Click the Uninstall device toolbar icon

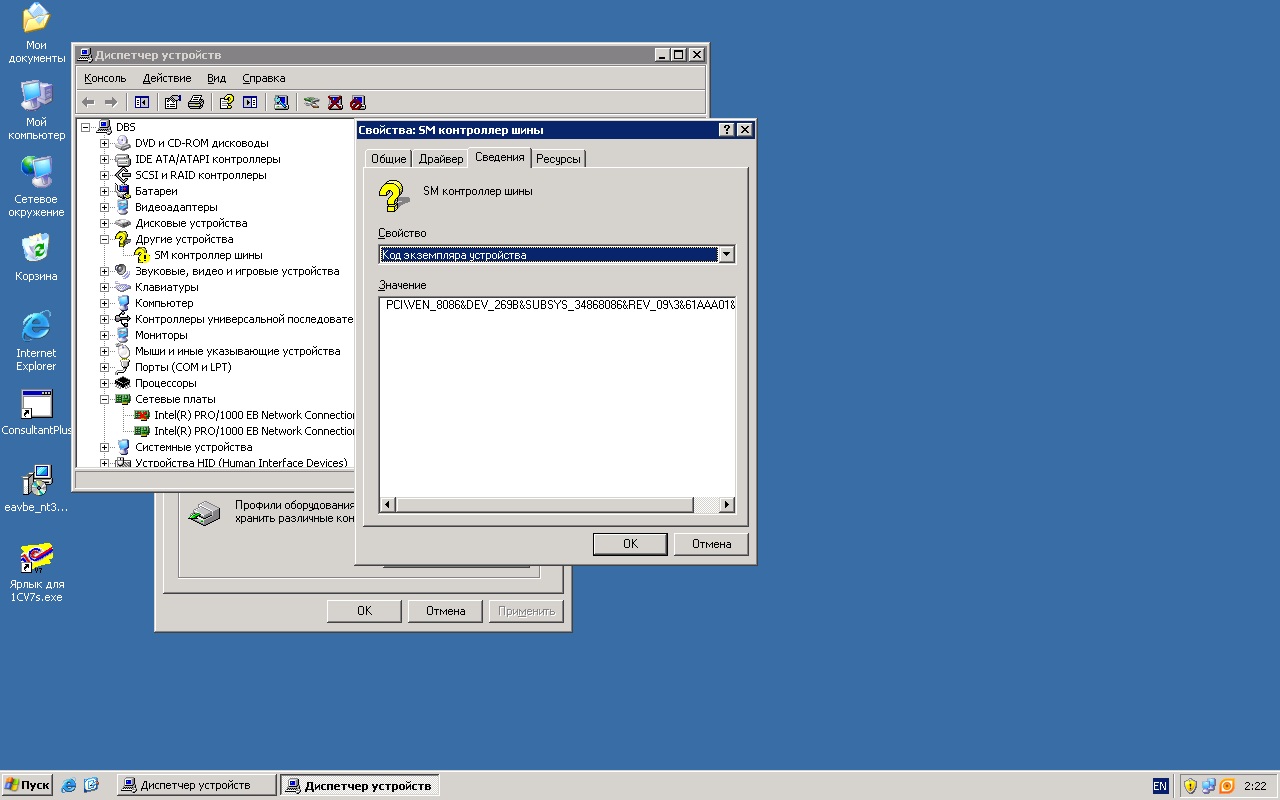(335, 102)
